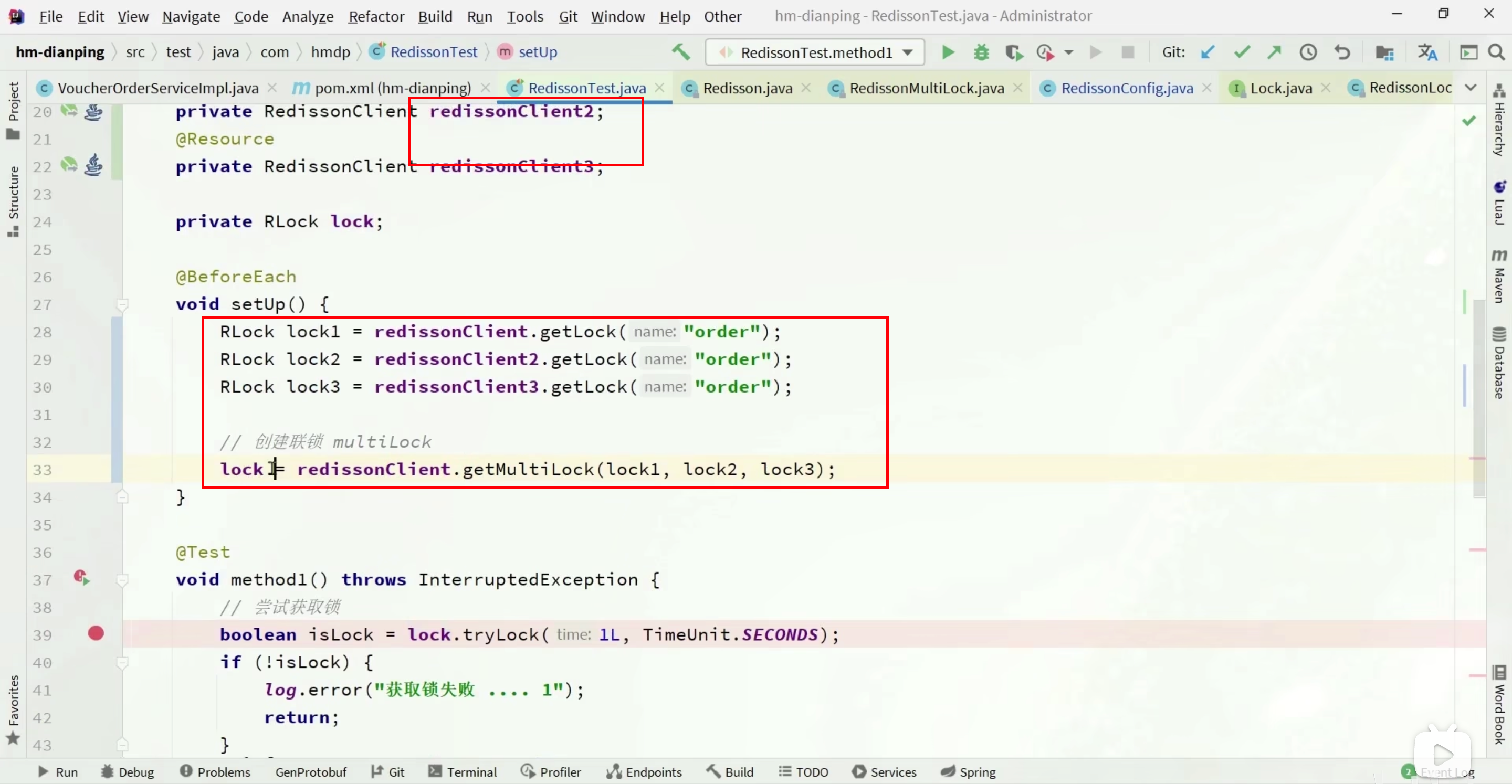Open the Debug tool window button
Image resolution: width=1512 pixels, height=784 pixels.
point(128,772)
